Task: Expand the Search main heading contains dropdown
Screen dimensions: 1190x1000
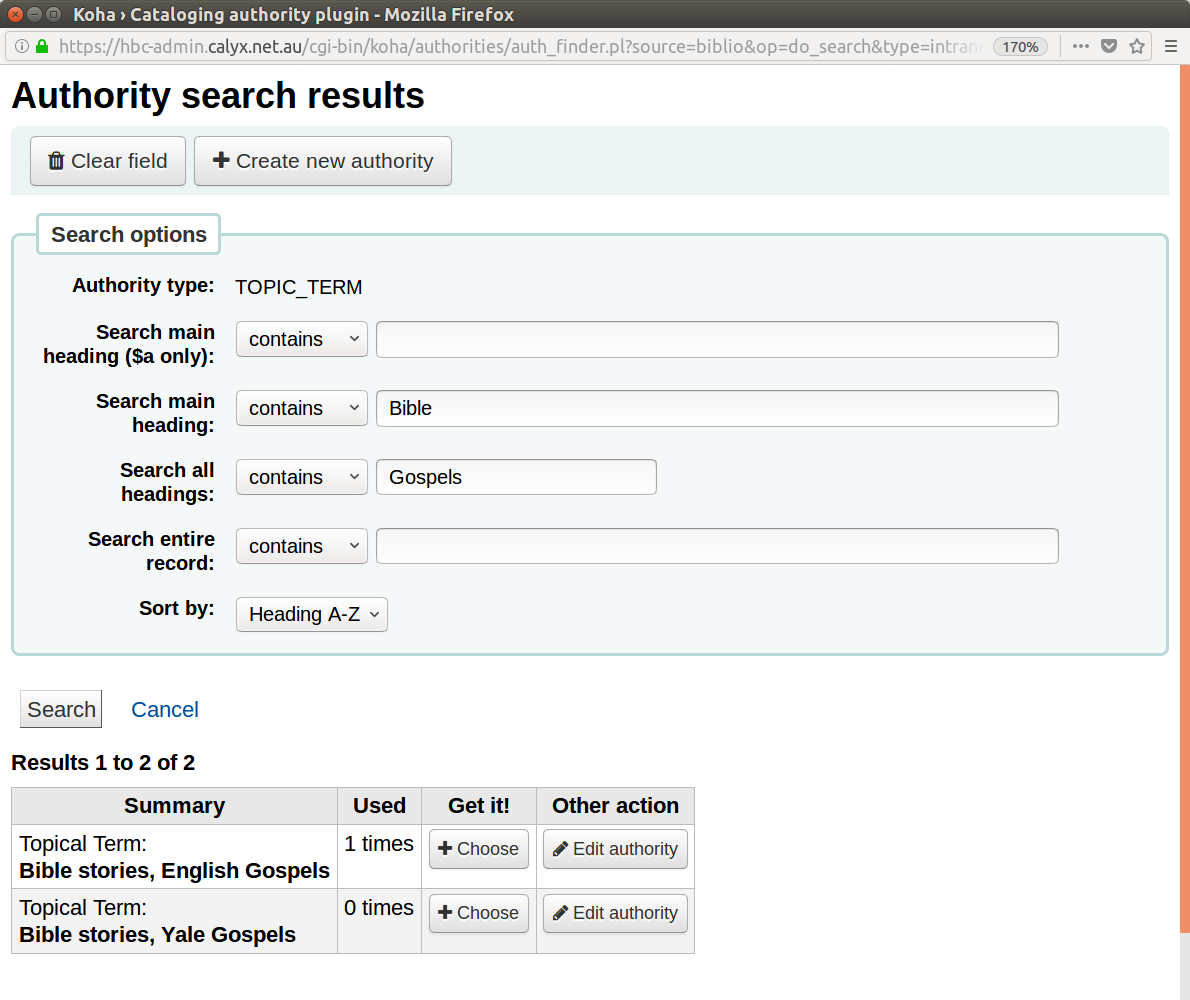Action: click(x=302, y=408)
